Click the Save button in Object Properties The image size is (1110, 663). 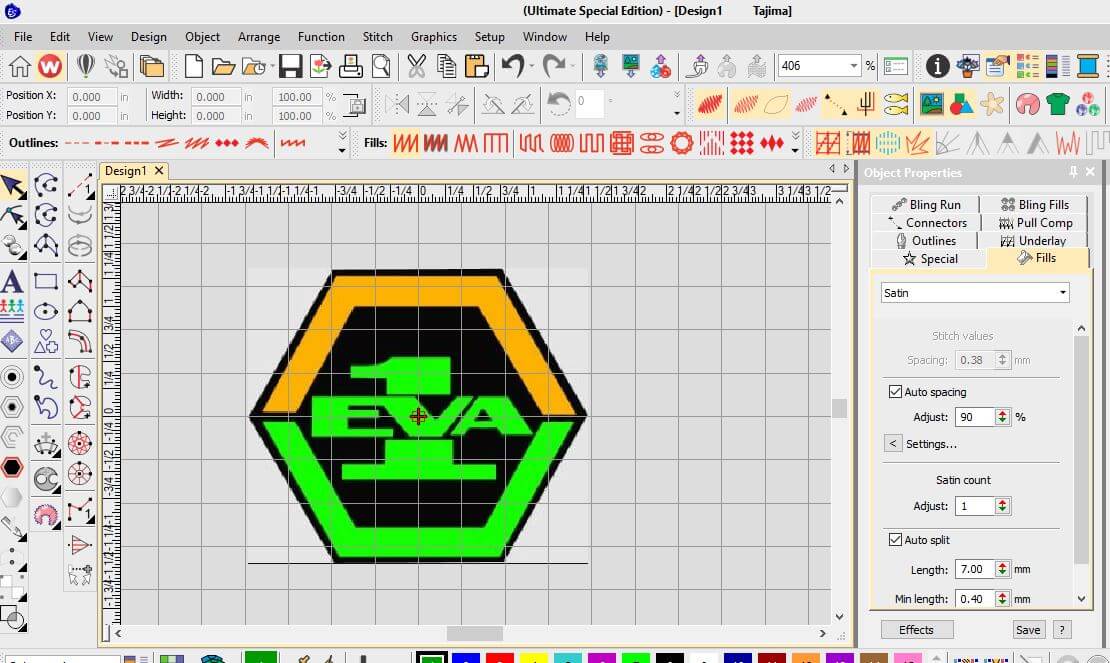[x=1028, y=630]
